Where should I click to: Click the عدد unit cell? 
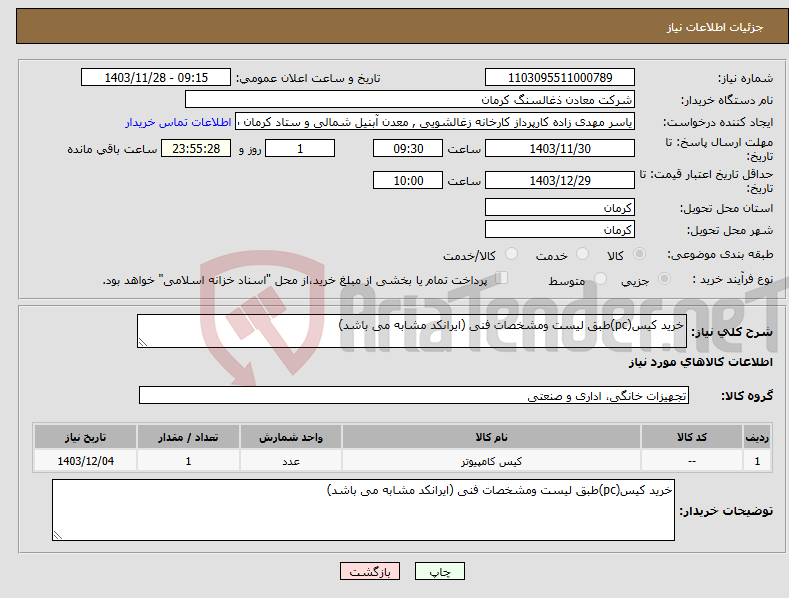291,461
